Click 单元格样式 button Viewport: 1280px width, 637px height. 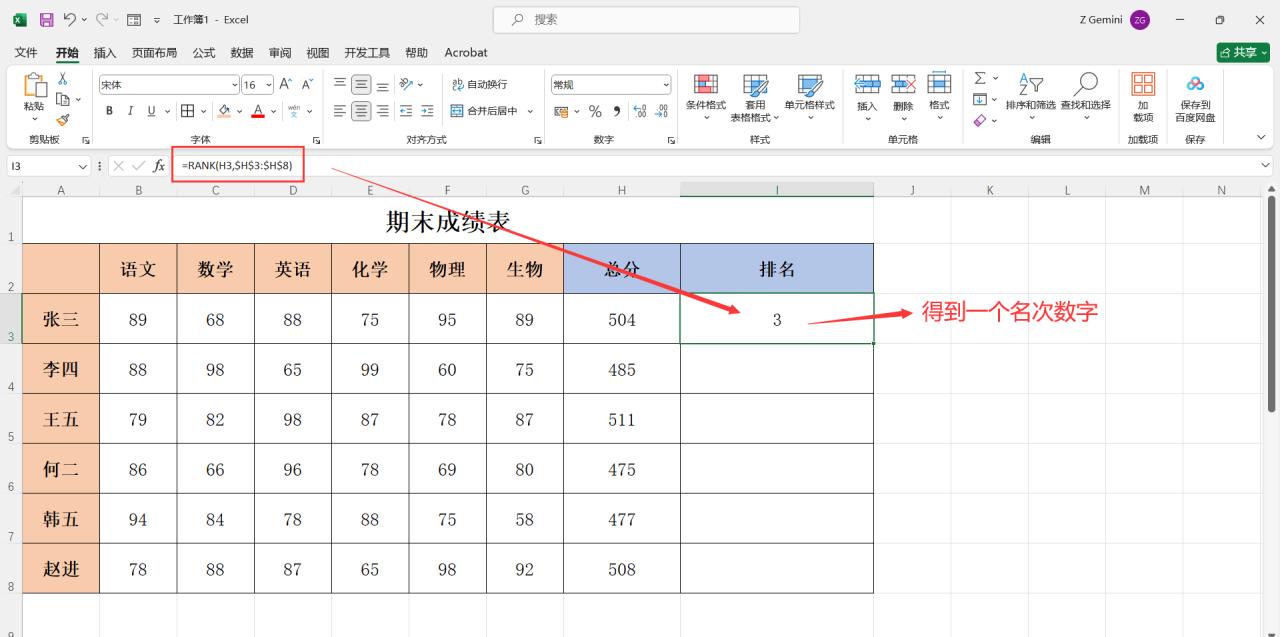coord(809,97)
